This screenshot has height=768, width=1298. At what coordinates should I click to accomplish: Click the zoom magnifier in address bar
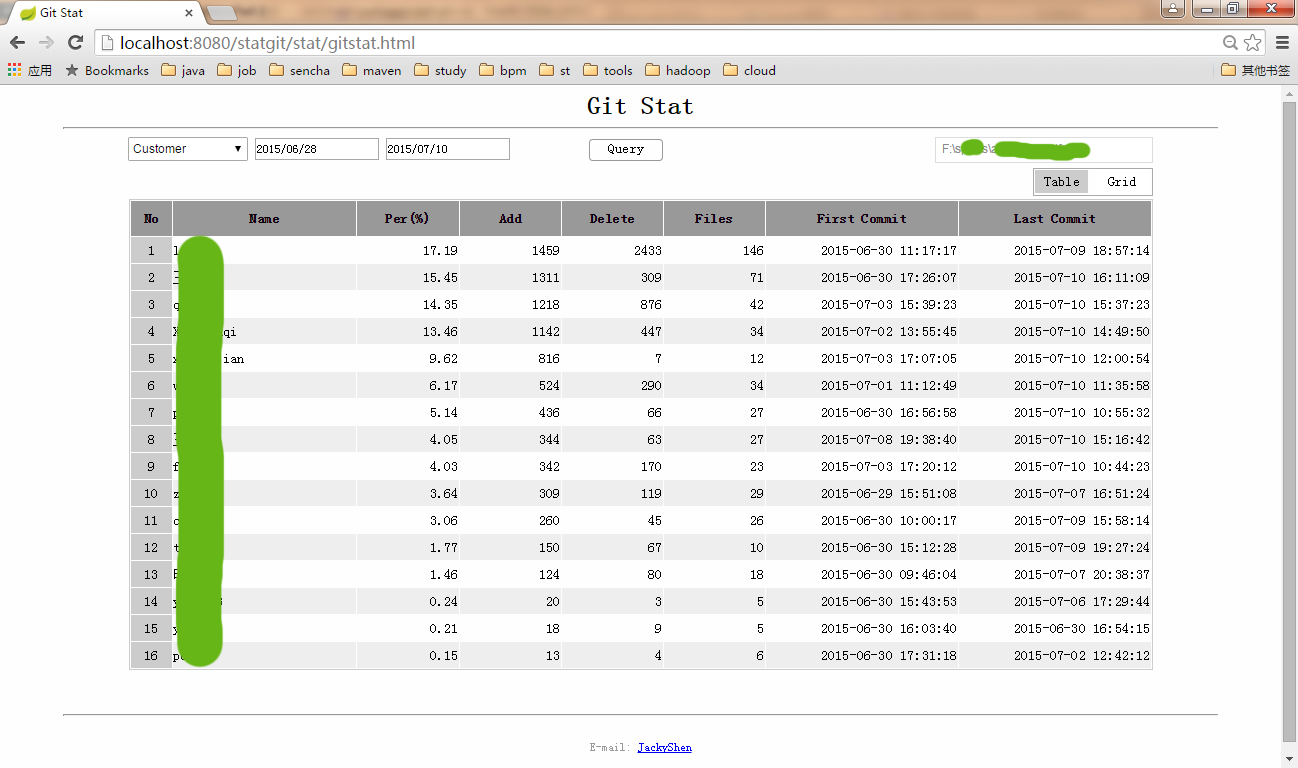[1231, 43]
